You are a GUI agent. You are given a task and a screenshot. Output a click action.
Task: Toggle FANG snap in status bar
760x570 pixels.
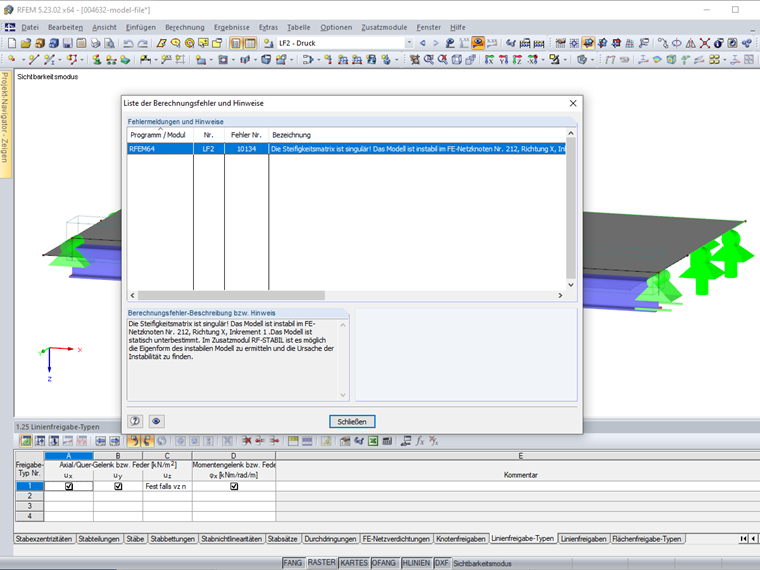pos(292,563)
